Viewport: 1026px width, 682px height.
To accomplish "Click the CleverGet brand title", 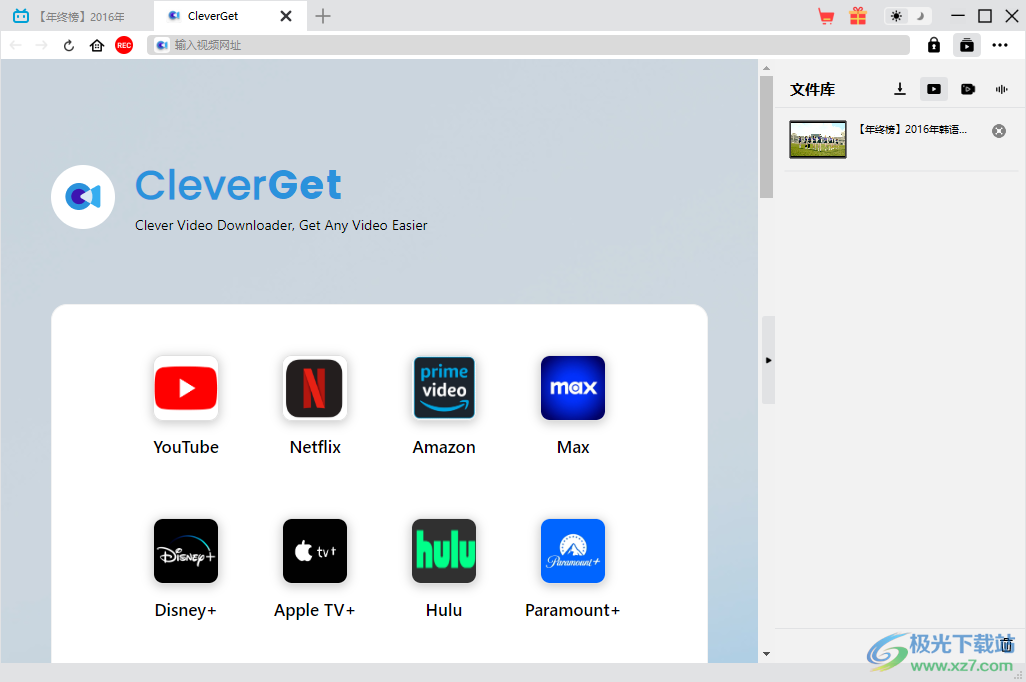I will pyautogui.click(x=238, y=185).
